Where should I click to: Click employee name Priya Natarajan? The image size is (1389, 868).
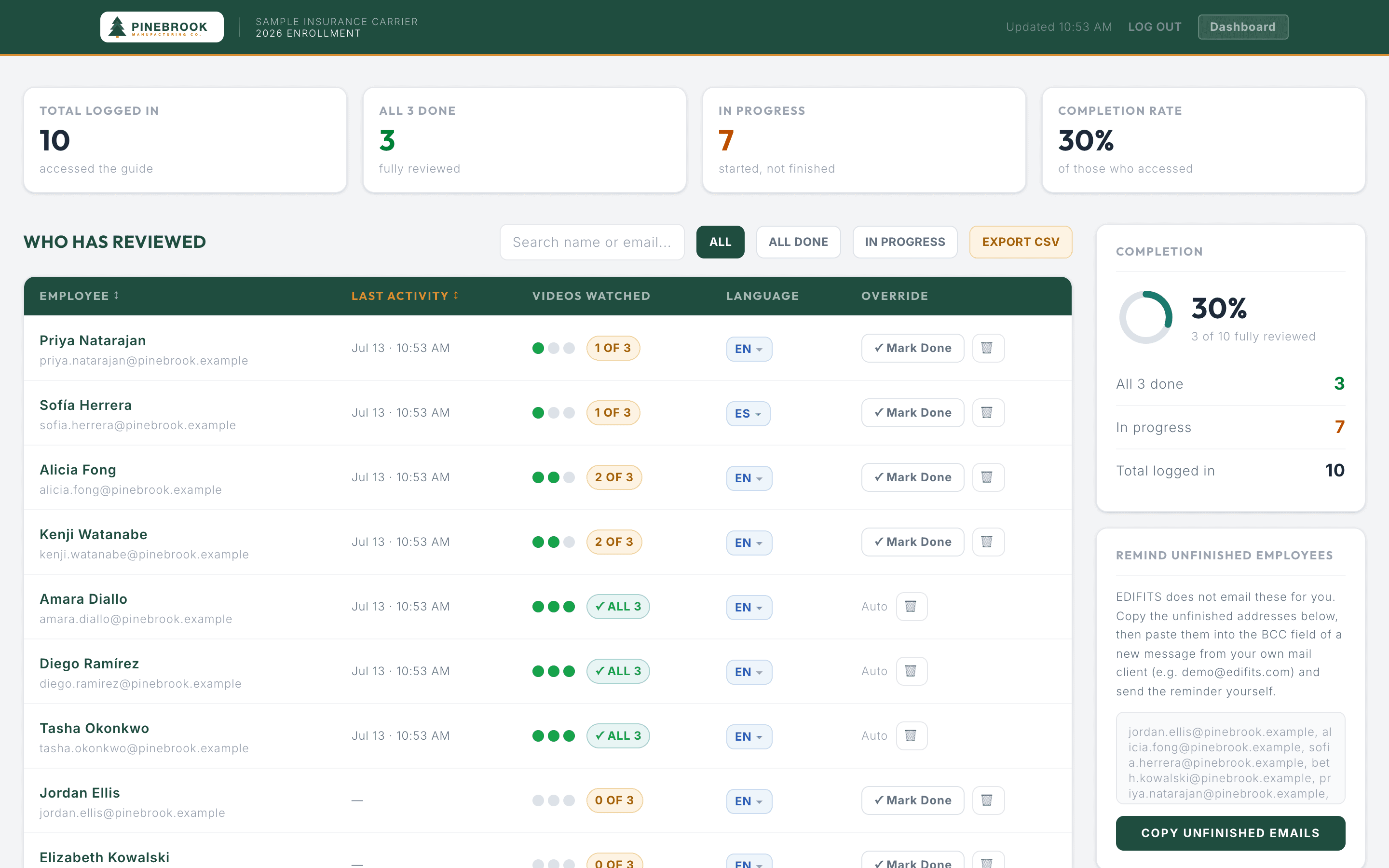click(93, 340)
